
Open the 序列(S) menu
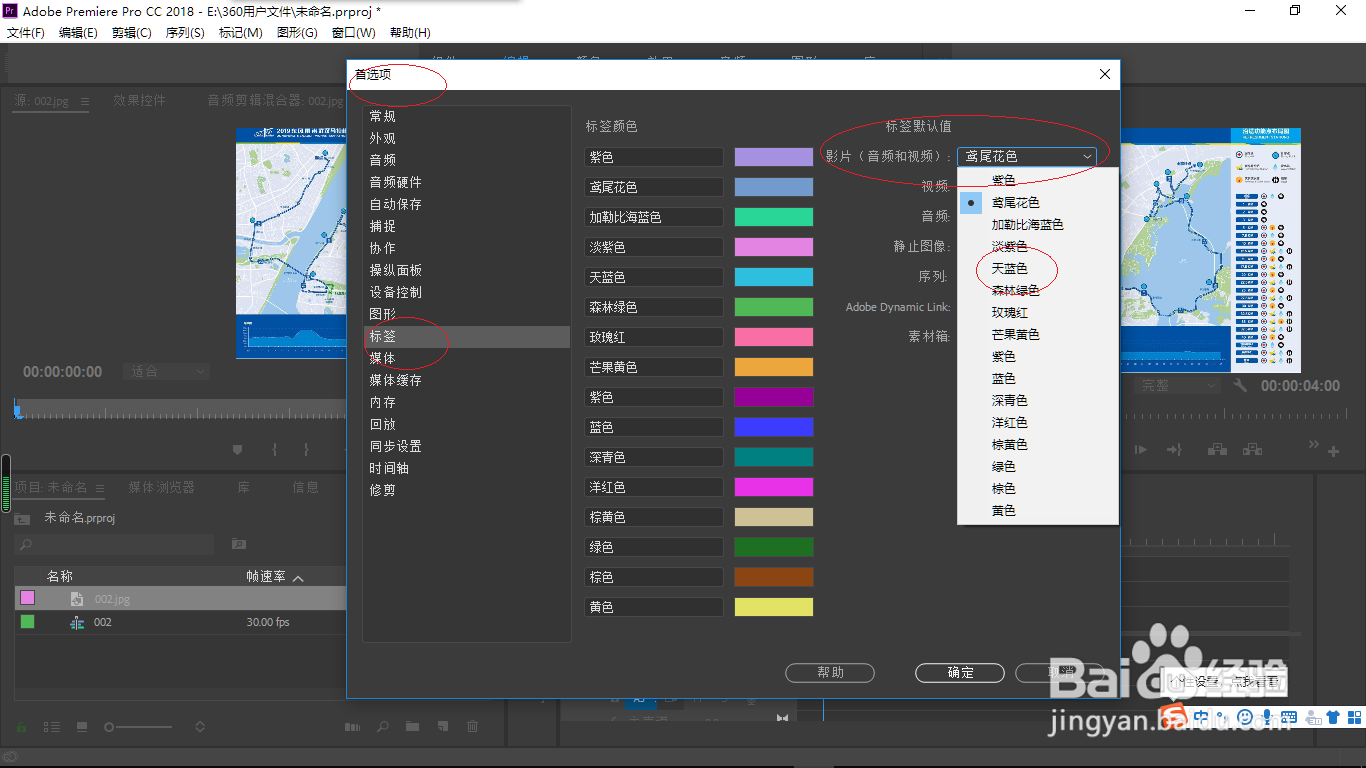[x=185, y=32]
